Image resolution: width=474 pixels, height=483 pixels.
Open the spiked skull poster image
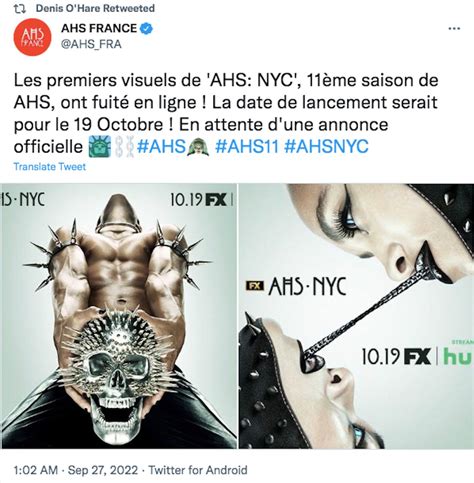pos(119,316)
